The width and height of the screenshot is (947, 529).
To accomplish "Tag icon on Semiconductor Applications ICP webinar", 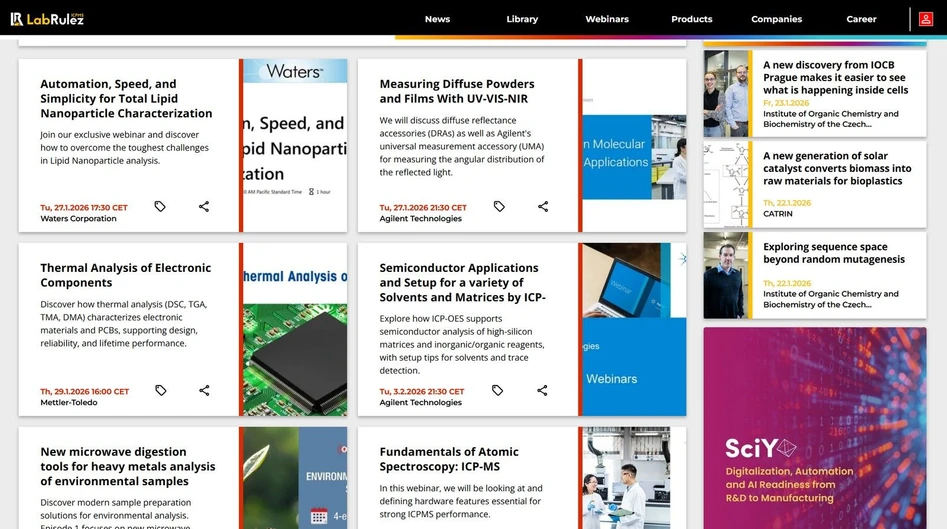I will pos(497,391).
